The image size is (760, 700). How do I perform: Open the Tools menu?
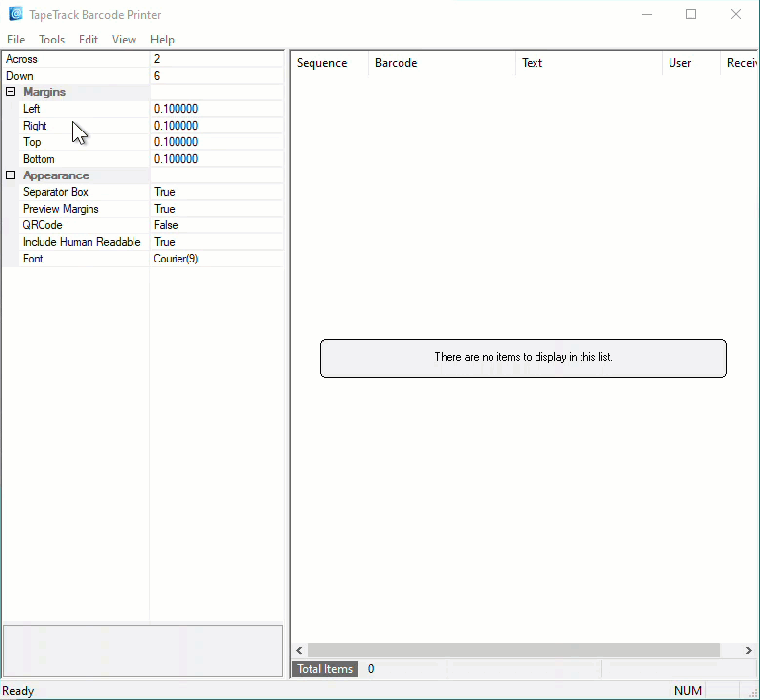point(52,39)
